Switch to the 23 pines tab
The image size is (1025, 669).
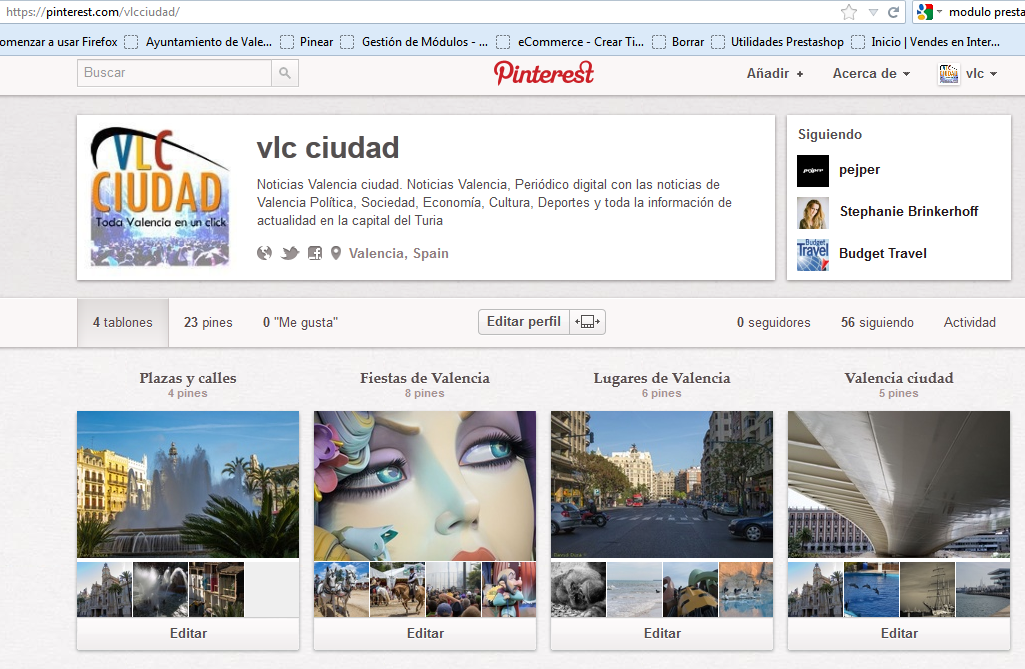[x=208, y=322]
